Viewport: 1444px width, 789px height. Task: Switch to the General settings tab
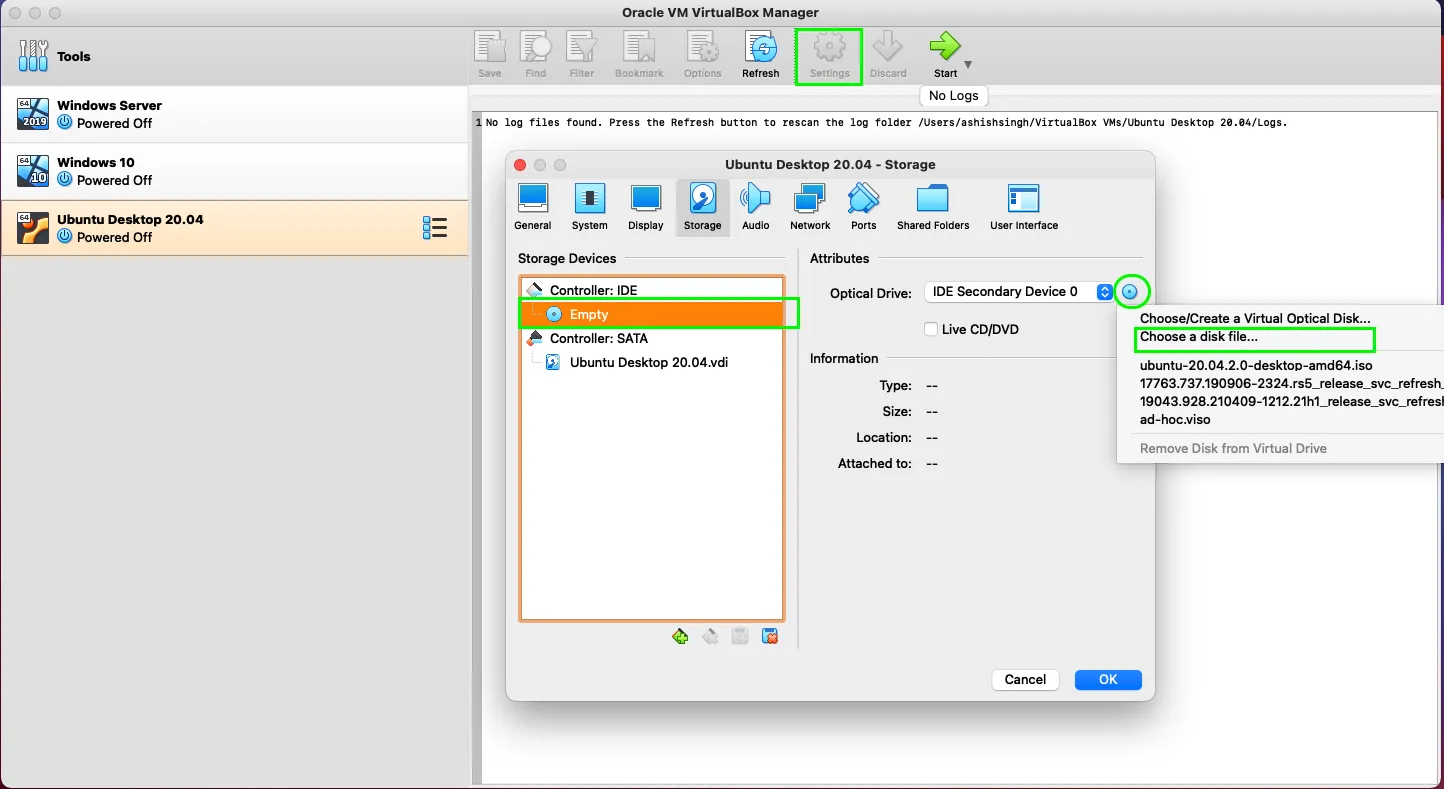pyautogui.click(x=533, y=208)
